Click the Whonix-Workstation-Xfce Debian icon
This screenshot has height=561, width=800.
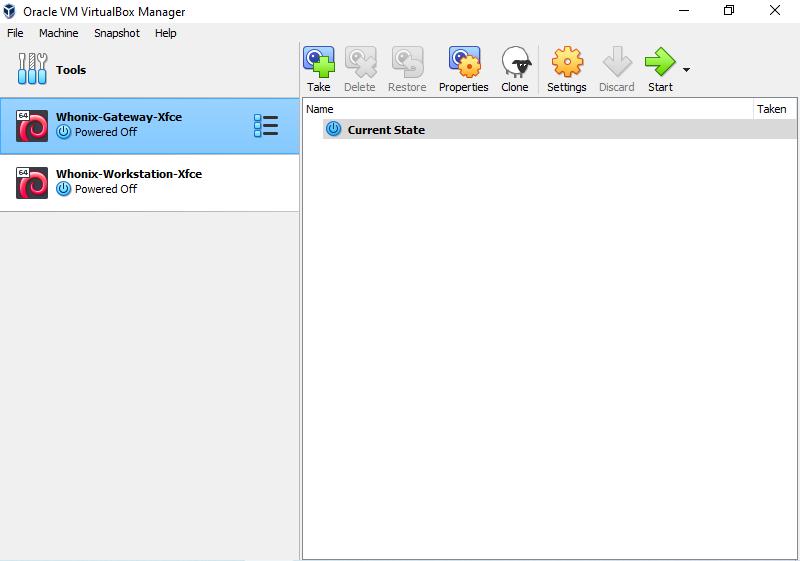click(32, 182)
